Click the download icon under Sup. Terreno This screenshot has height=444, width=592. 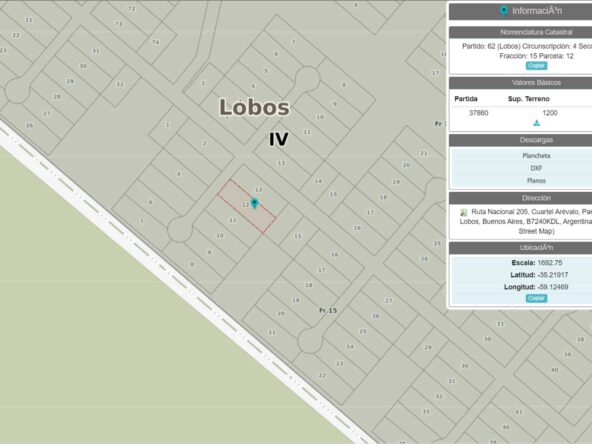pyautogui.click(x=536, y=123)
